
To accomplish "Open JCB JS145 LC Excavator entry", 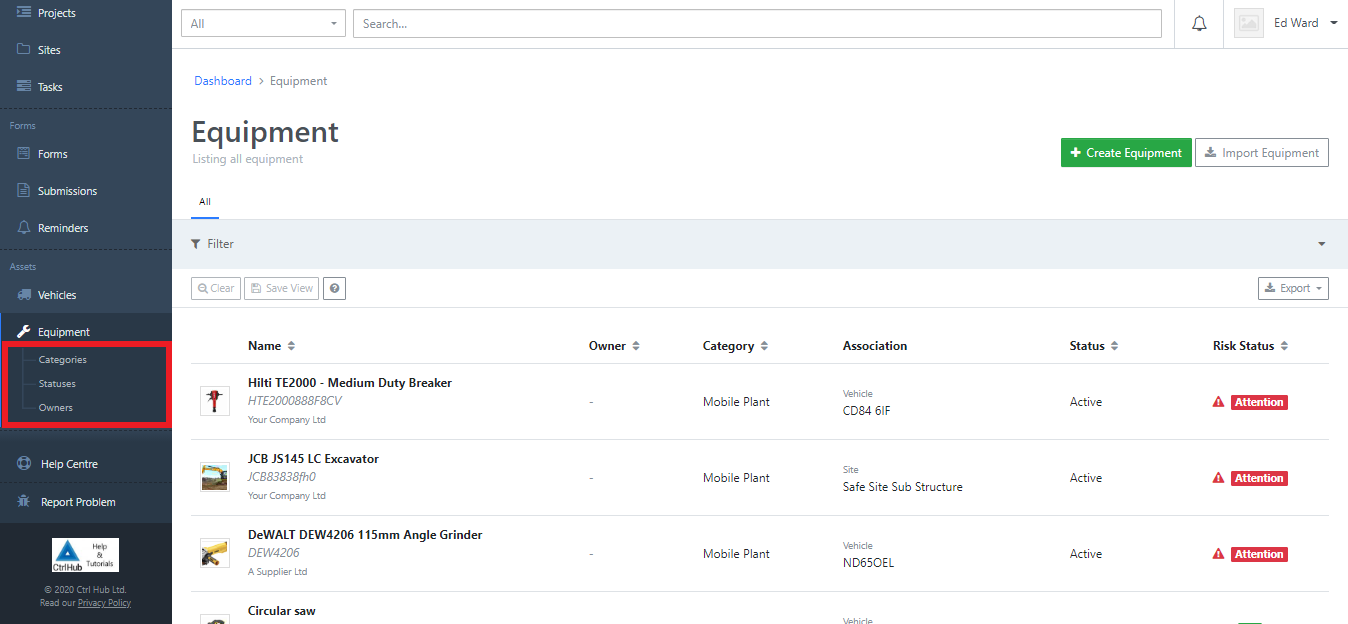I will click(313, 459).
